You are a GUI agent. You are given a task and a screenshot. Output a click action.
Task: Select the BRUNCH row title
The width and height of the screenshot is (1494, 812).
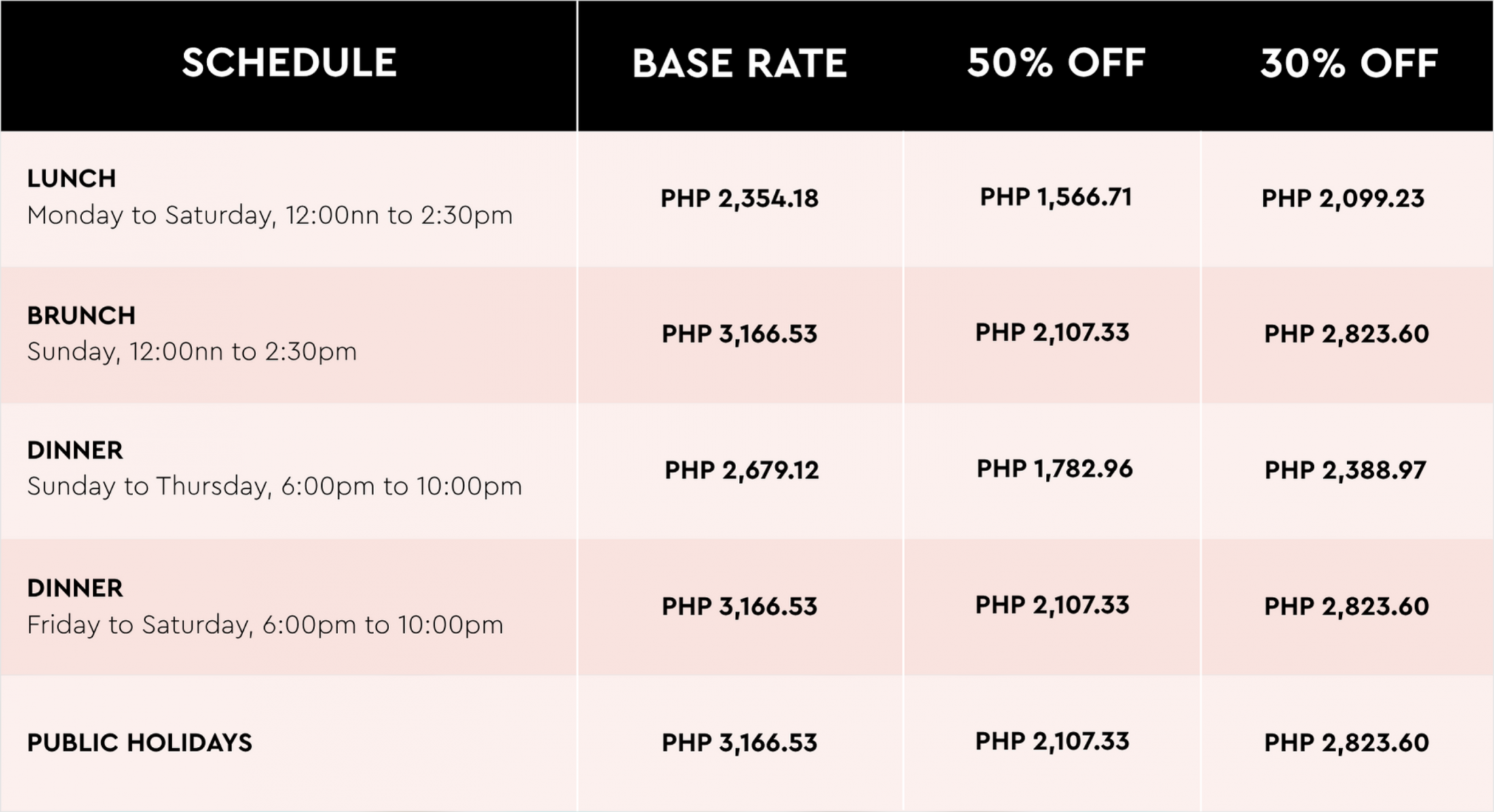(x=81, y=316)
